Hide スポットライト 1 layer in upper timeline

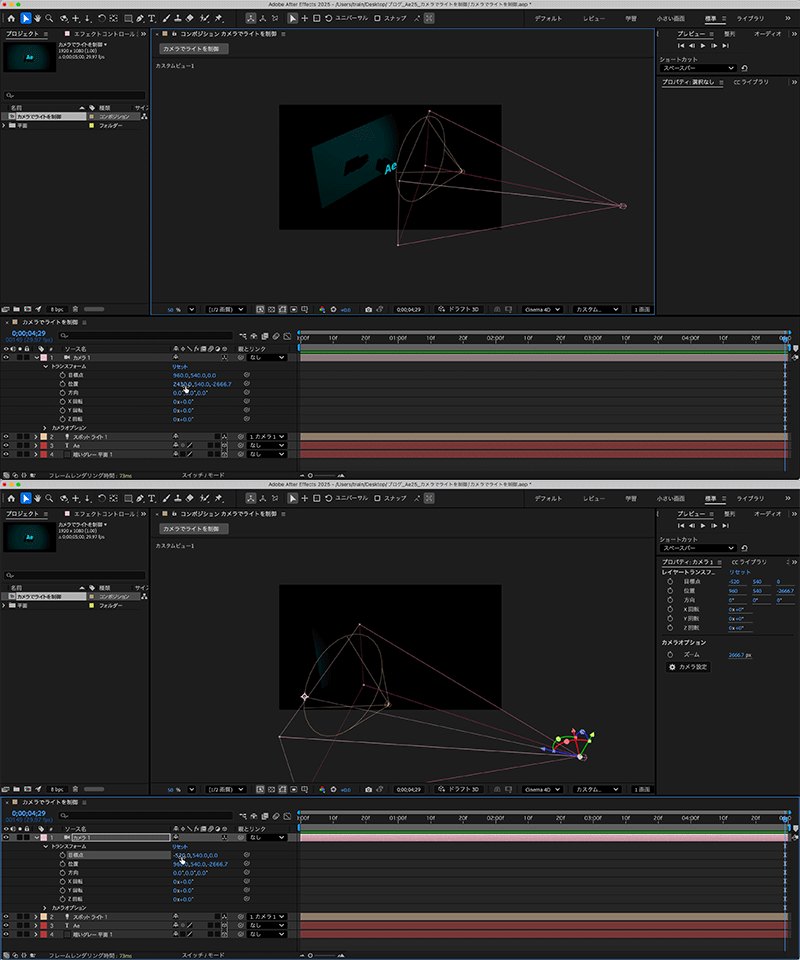pos(6,437)
